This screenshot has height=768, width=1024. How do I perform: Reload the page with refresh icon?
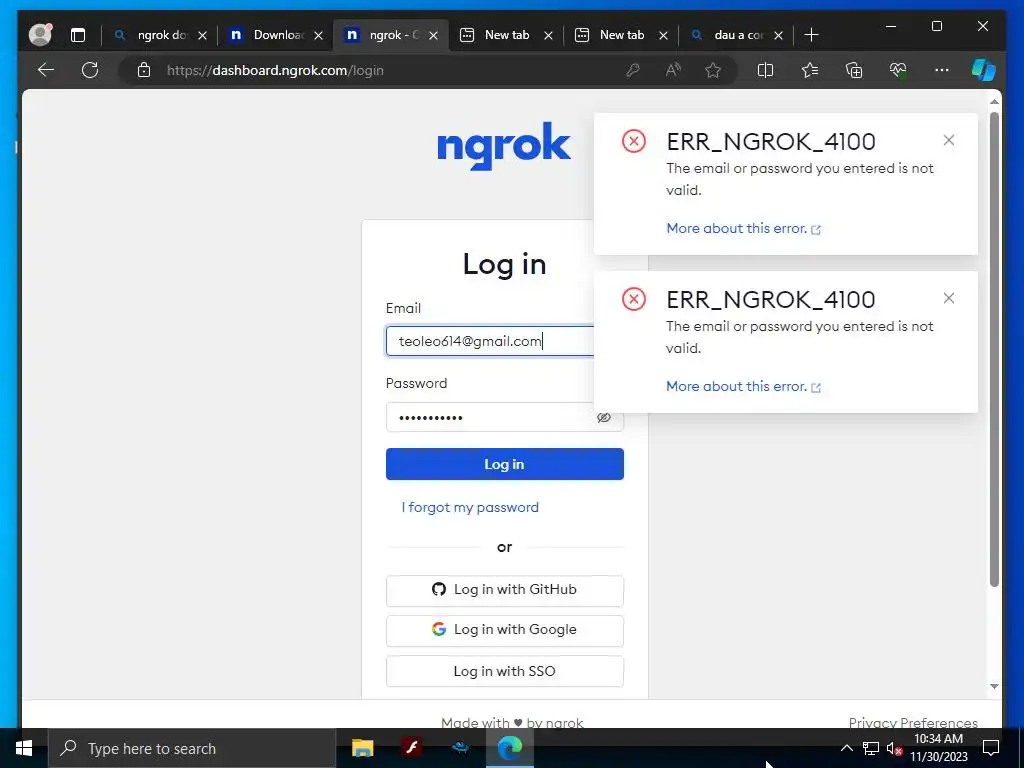click(x=90, y=70)
